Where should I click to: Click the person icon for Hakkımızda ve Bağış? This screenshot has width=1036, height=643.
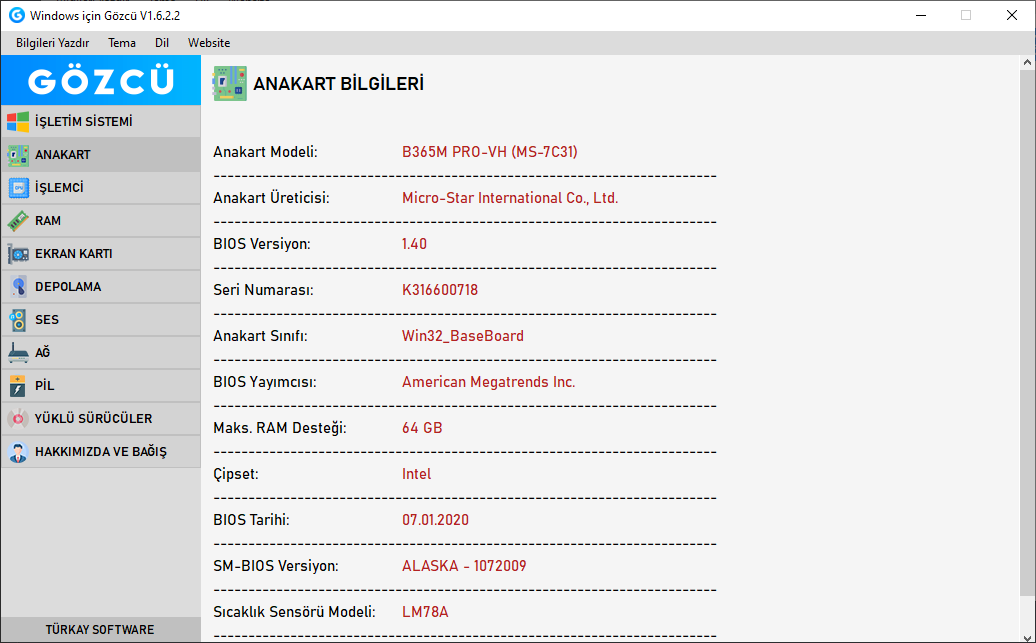[x=18, y=452]
